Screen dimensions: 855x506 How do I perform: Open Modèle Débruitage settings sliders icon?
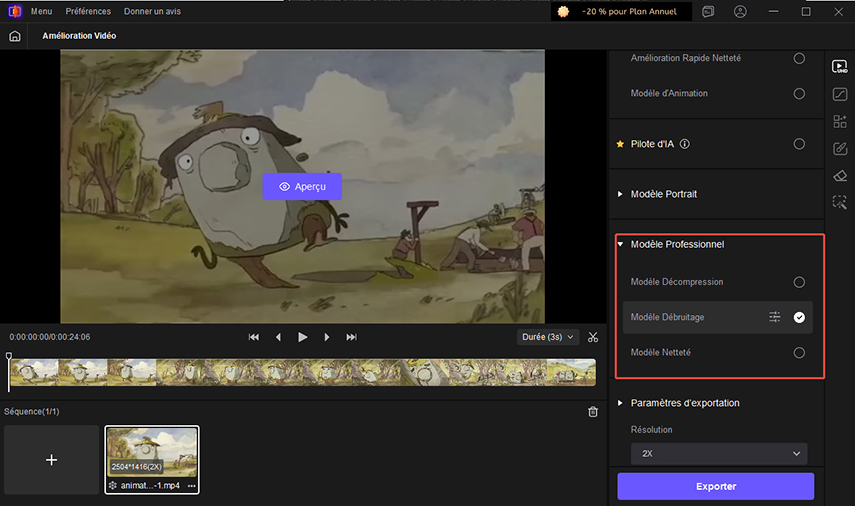coord(775,317)
